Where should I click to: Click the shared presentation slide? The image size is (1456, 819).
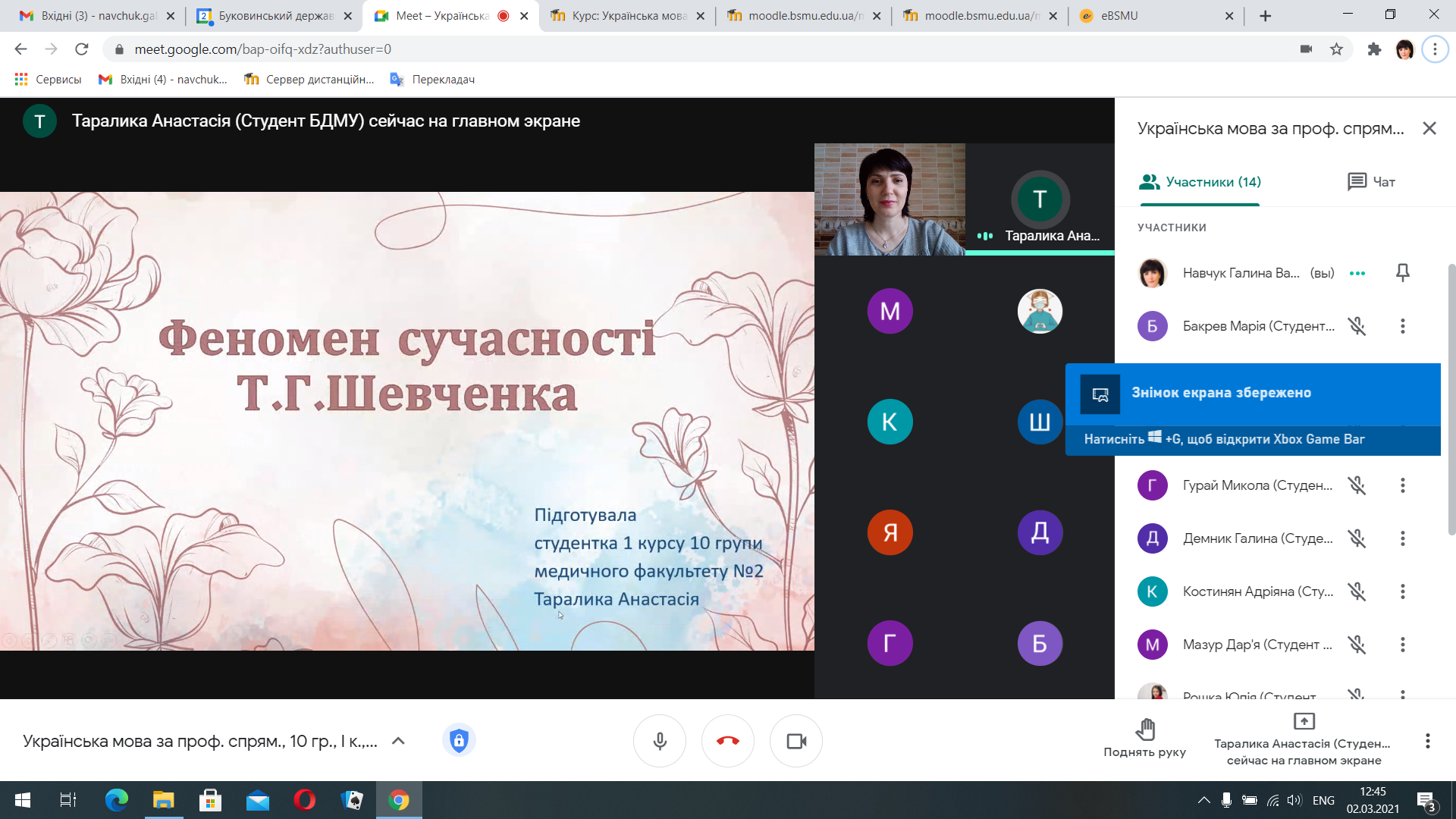407,421
